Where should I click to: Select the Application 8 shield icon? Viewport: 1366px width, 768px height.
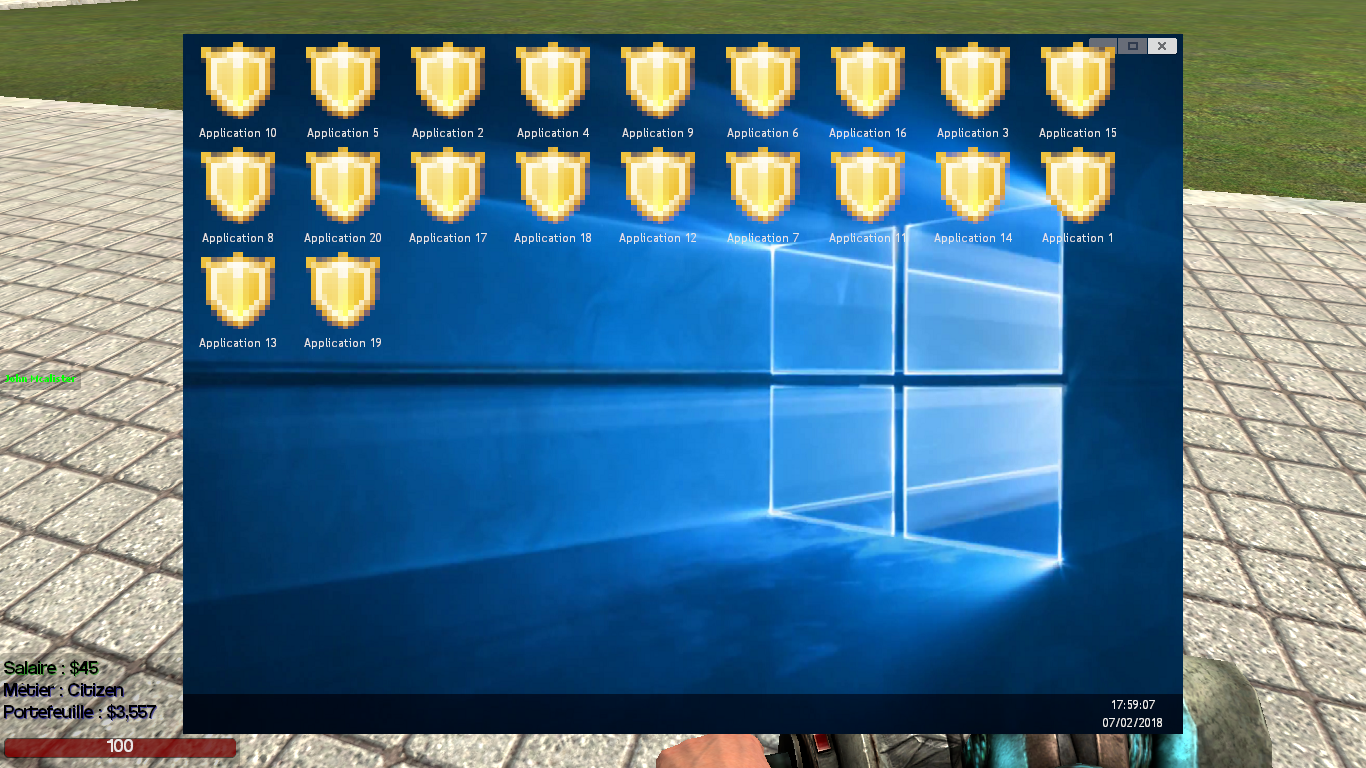[238, 186]
